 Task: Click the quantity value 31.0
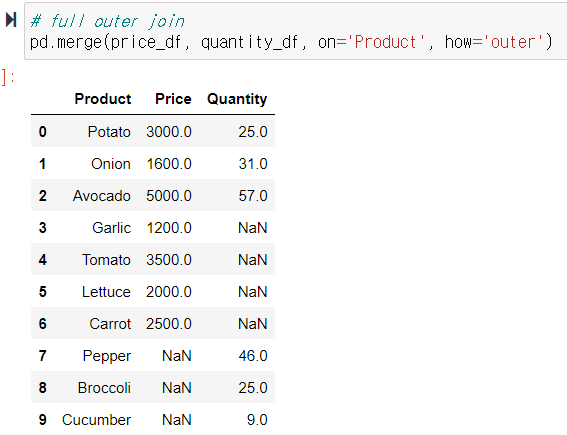point(253,164)
